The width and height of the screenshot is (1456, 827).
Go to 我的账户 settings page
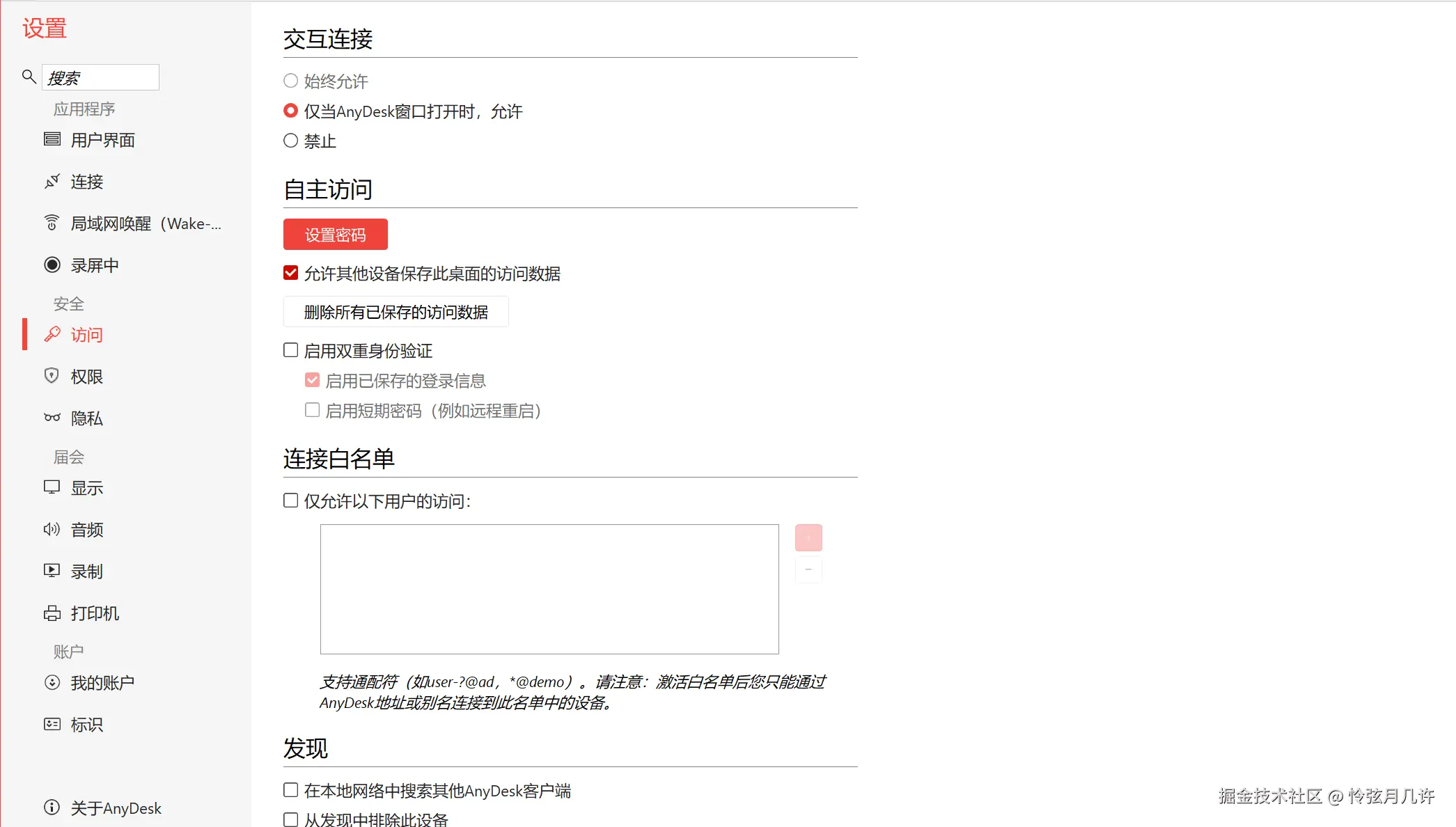point(102,683)
